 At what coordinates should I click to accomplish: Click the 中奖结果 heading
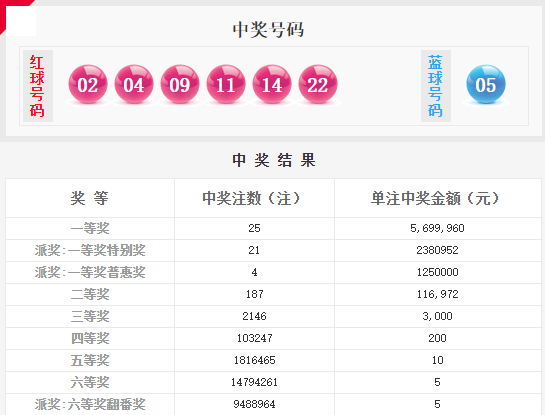point(274,160)
